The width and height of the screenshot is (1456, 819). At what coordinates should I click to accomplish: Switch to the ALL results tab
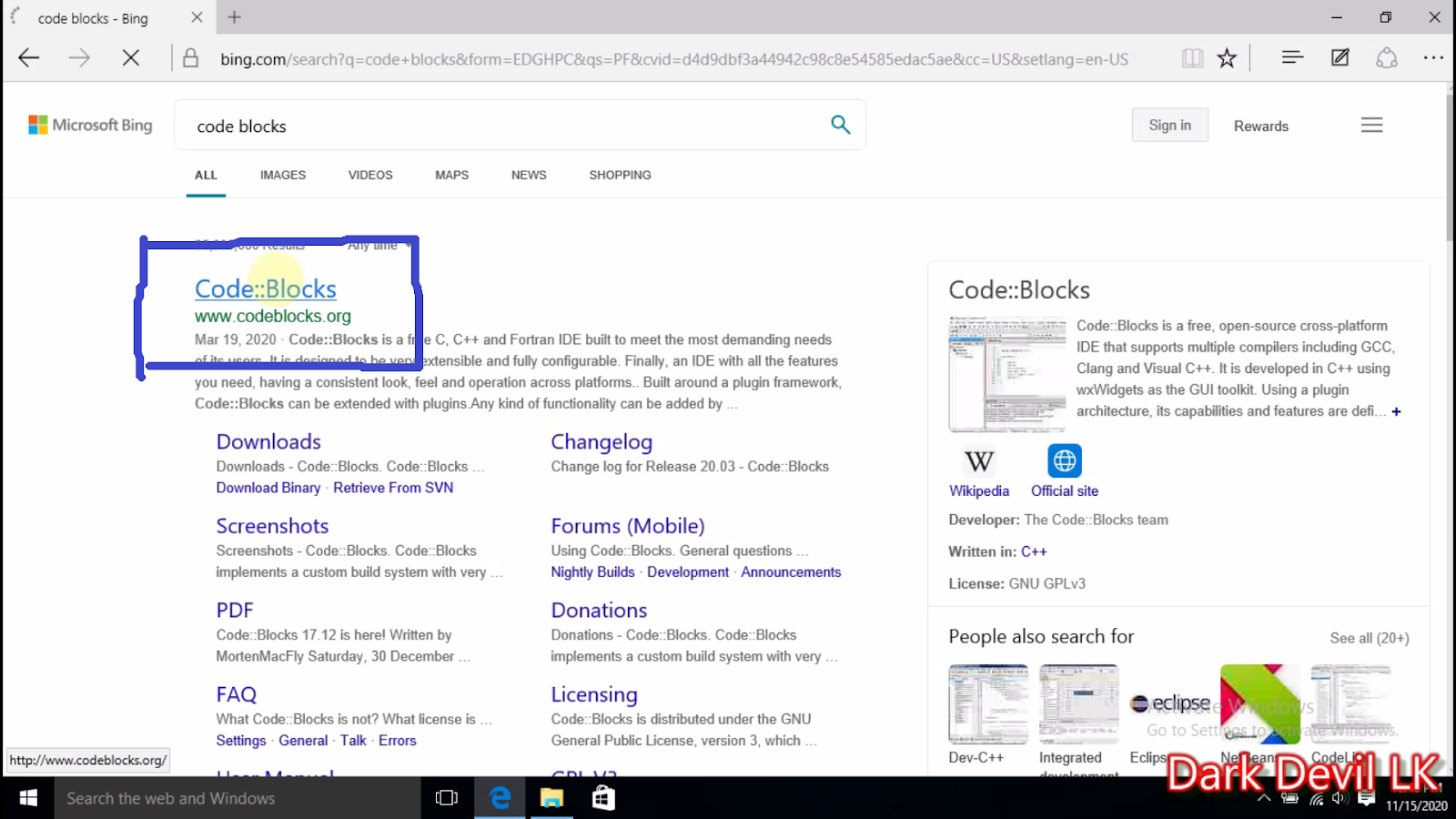tap(206, 175)
